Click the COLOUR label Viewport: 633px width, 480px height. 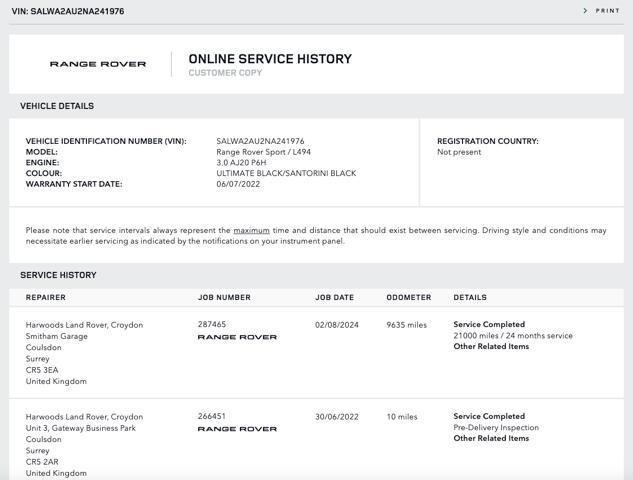click(44, 173)
